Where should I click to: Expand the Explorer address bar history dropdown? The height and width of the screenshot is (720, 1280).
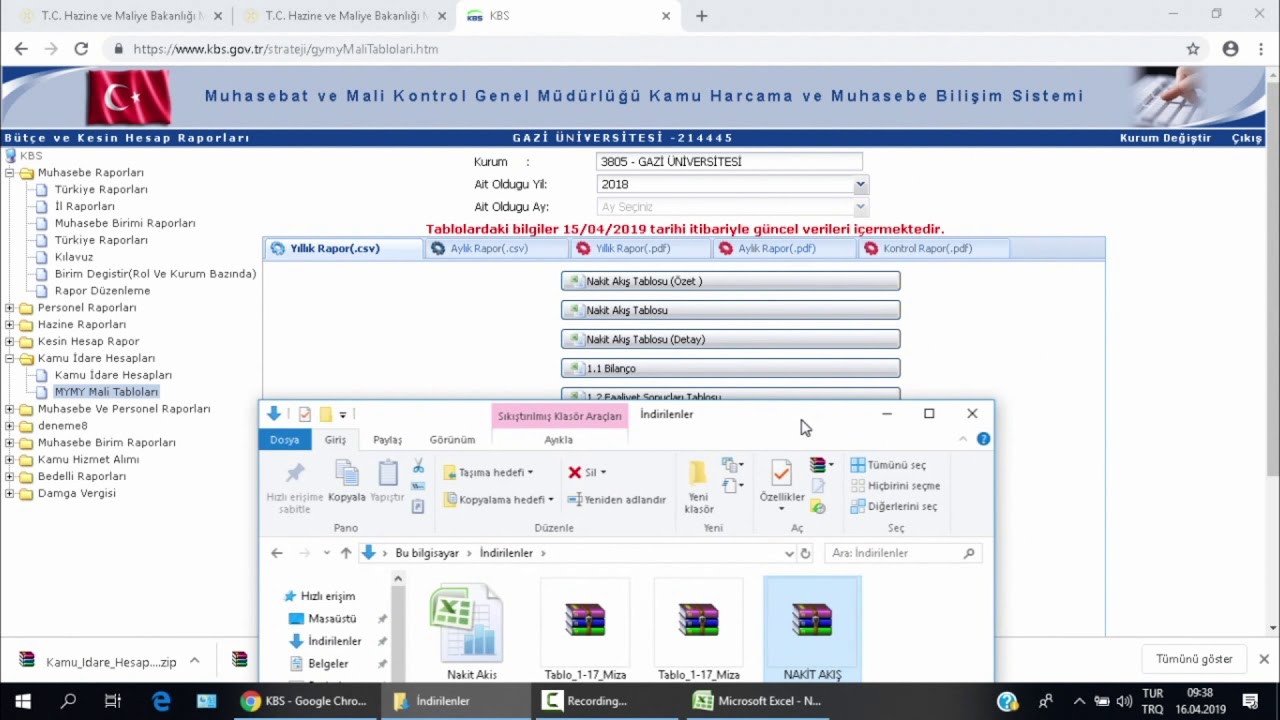pyautogui.click(x=789, y=553)
